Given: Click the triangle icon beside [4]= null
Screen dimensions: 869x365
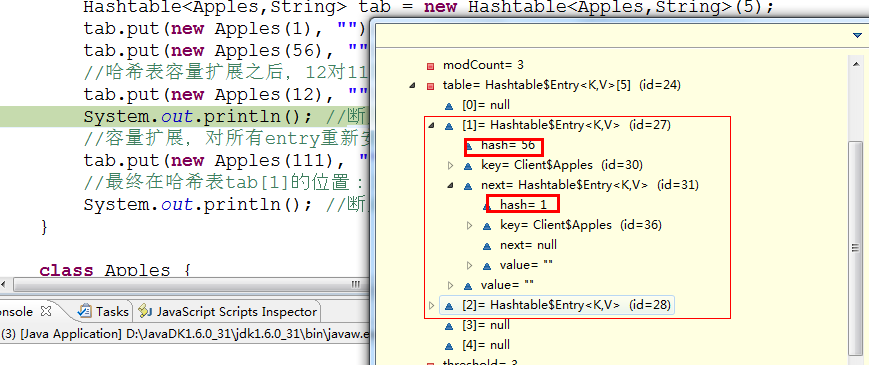Looking at the screenshot, I should point(449,346).
